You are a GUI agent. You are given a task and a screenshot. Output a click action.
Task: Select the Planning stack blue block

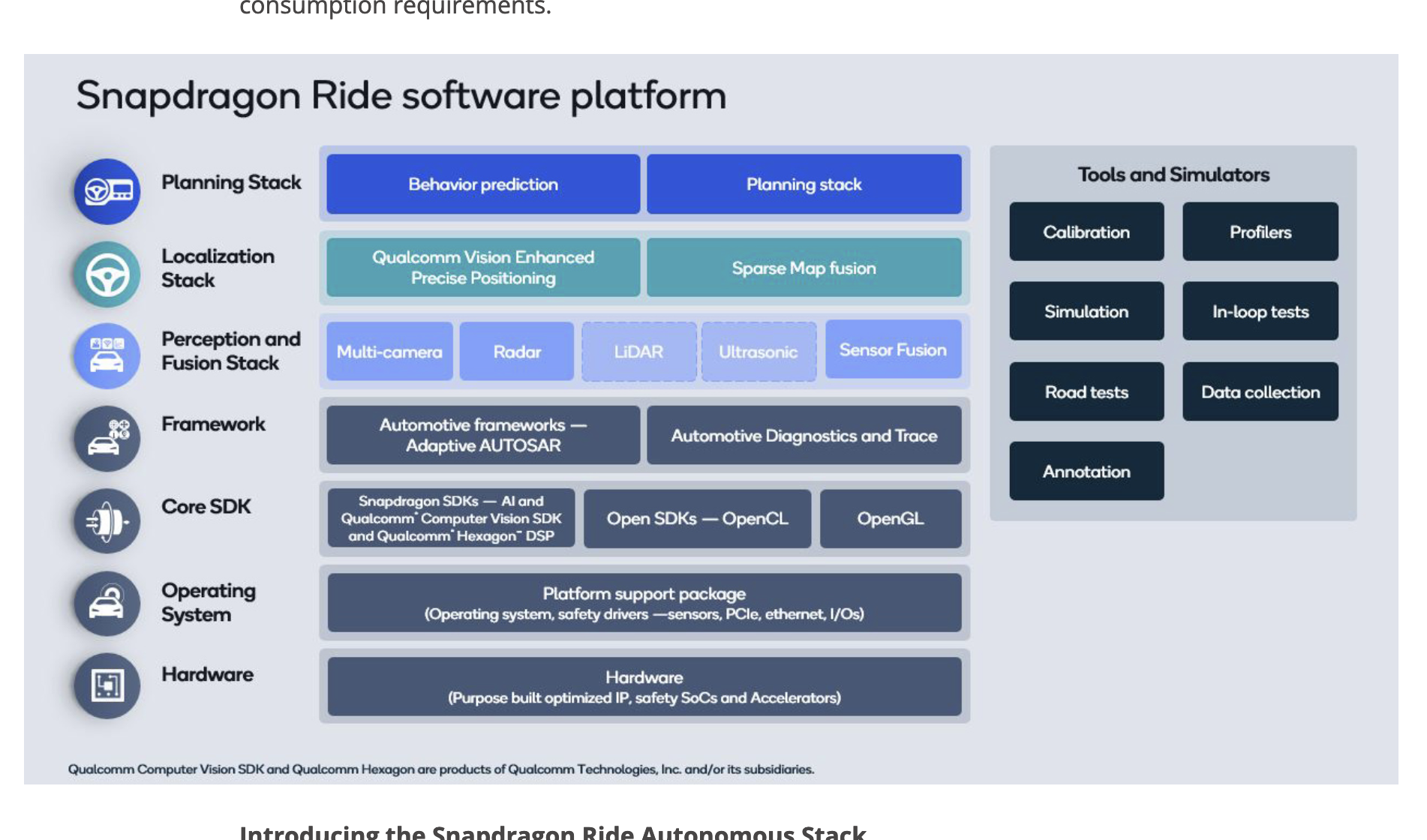[x=804, y=184]
